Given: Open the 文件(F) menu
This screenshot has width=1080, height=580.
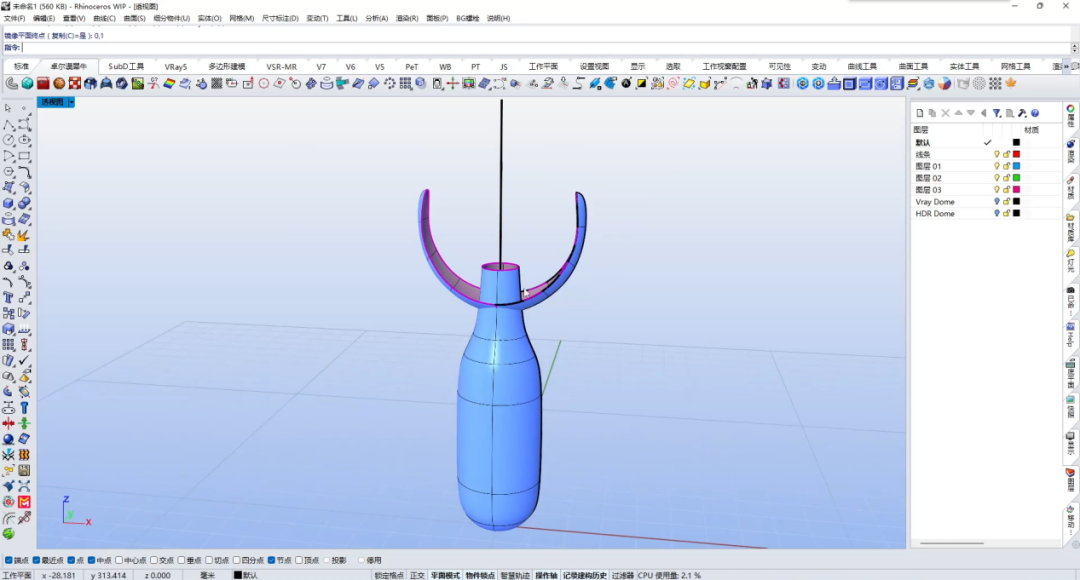Looking at the screenshot, I should pyautogui.click(x=14, y=19).
